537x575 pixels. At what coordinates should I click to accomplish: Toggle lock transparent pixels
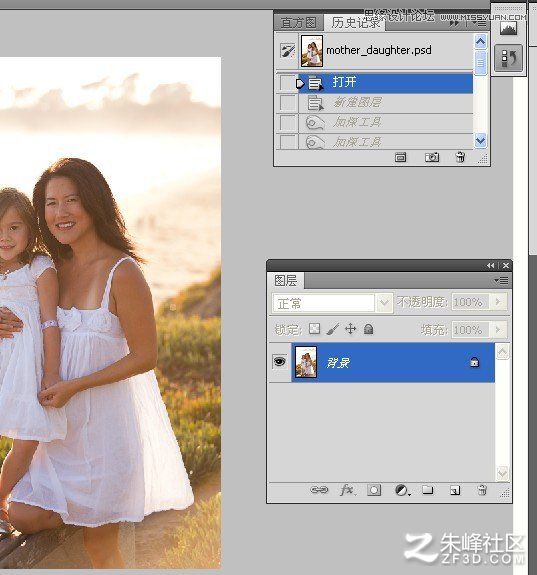click(x=314, y=329)
